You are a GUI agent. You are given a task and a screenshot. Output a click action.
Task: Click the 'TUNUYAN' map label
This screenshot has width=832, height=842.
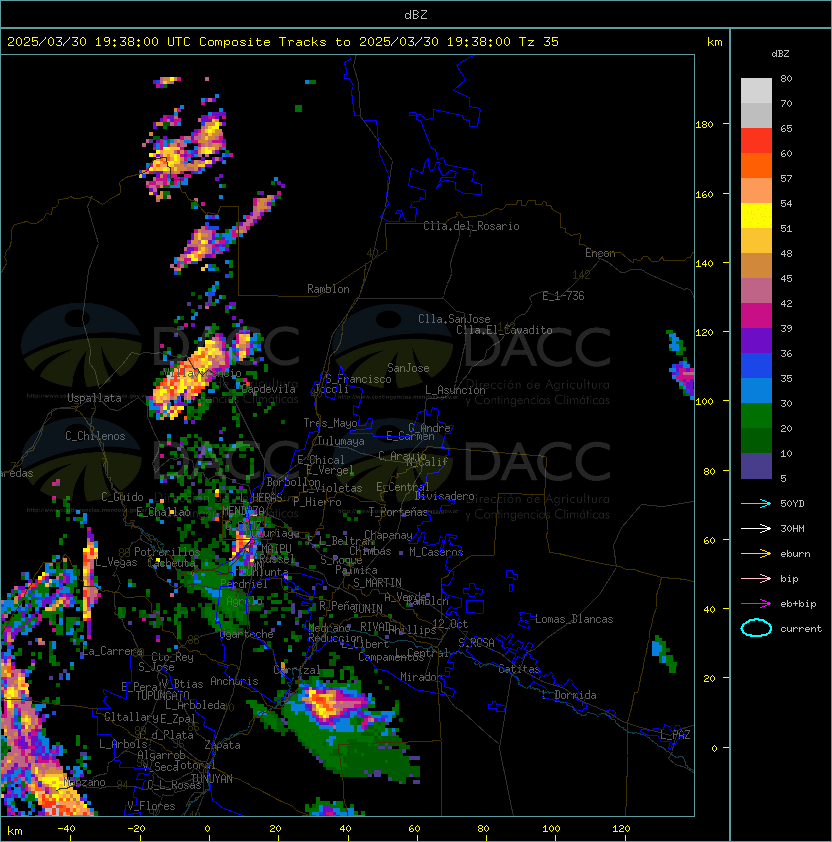212,779
